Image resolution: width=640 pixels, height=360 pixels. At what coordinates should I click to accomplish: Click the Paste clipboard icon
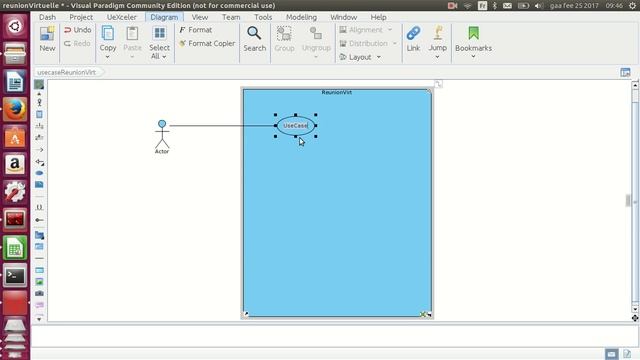click(x=132, y=33)
